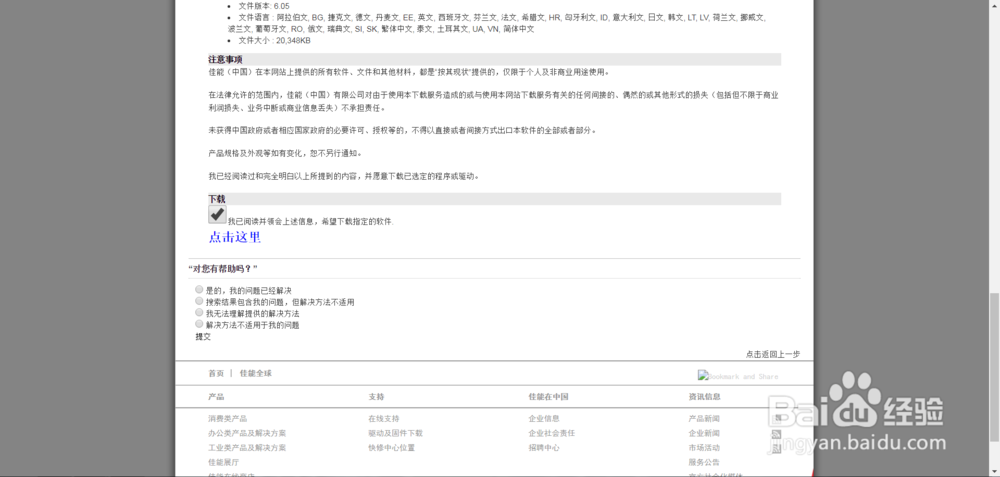Select radio 是的，我的问题已经解决
The width and height of the screenshot is (1000, 477).
coord(199,290)
